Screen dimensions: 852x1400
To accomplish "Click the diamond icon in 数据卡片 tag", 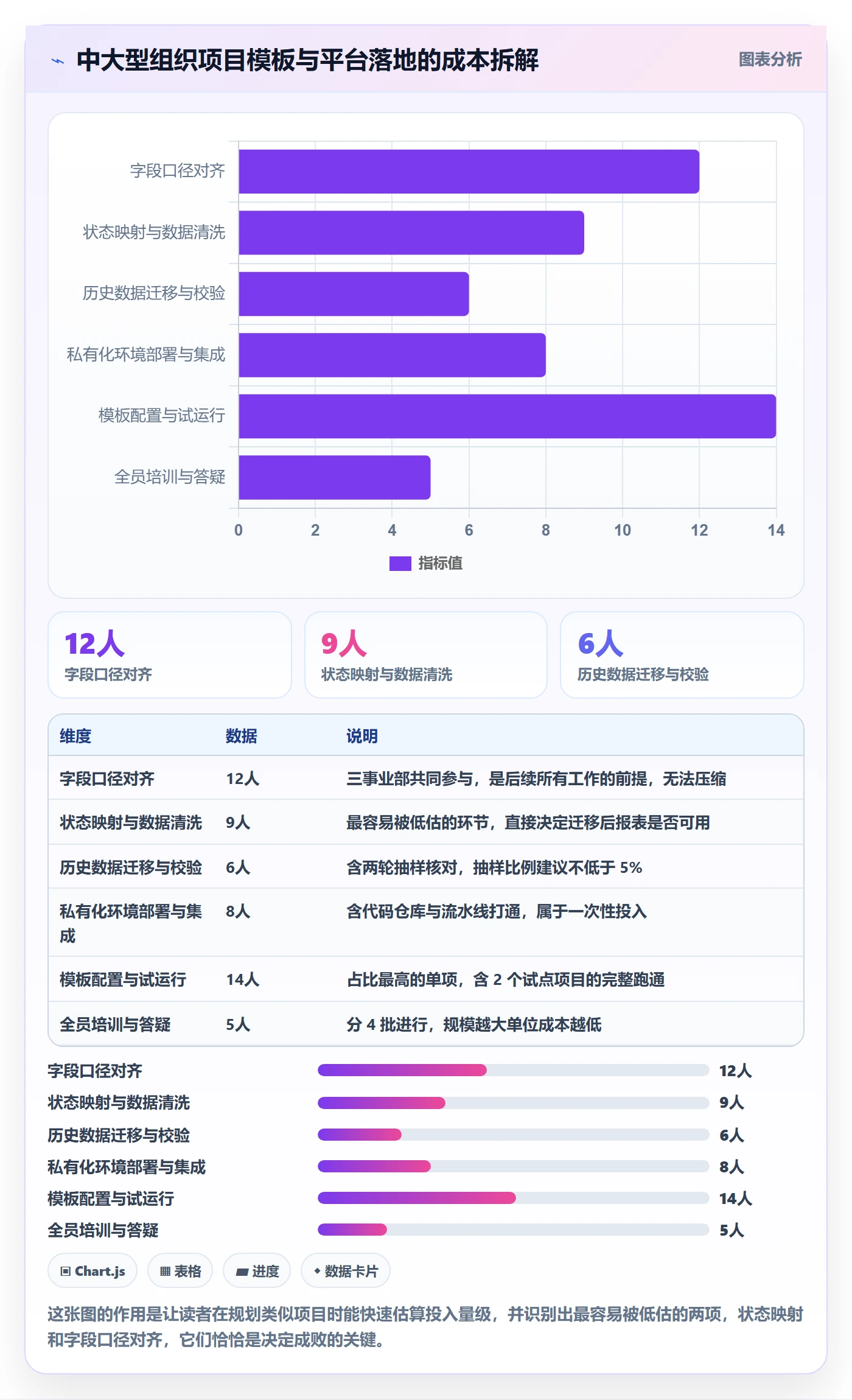I will coord(317,1271).
